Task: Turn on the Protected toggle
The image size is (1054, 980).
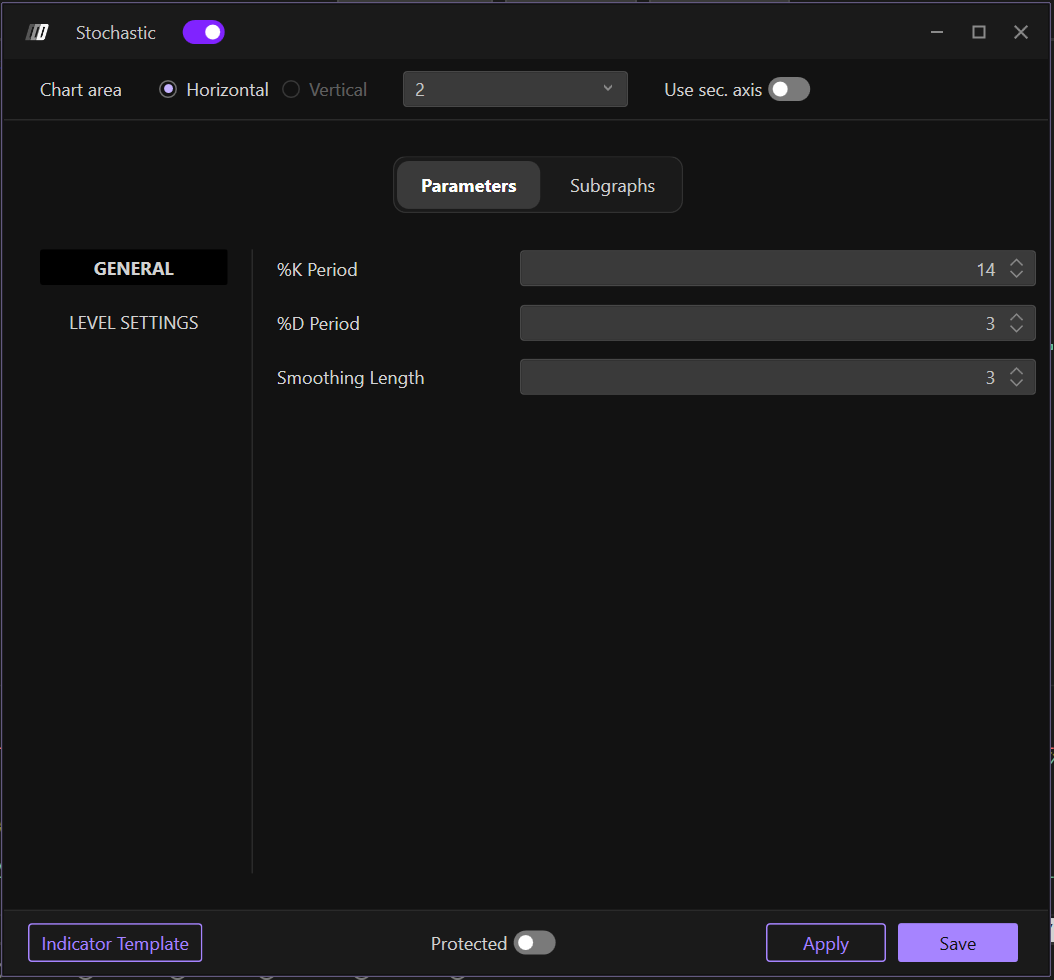Action: click(x=534, y=943)
